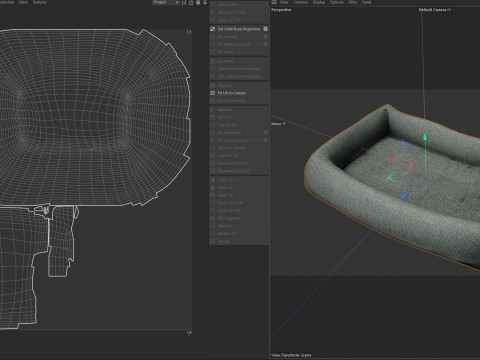
Task: Open the Textures menu in UV editor
Action: point(39,2)
